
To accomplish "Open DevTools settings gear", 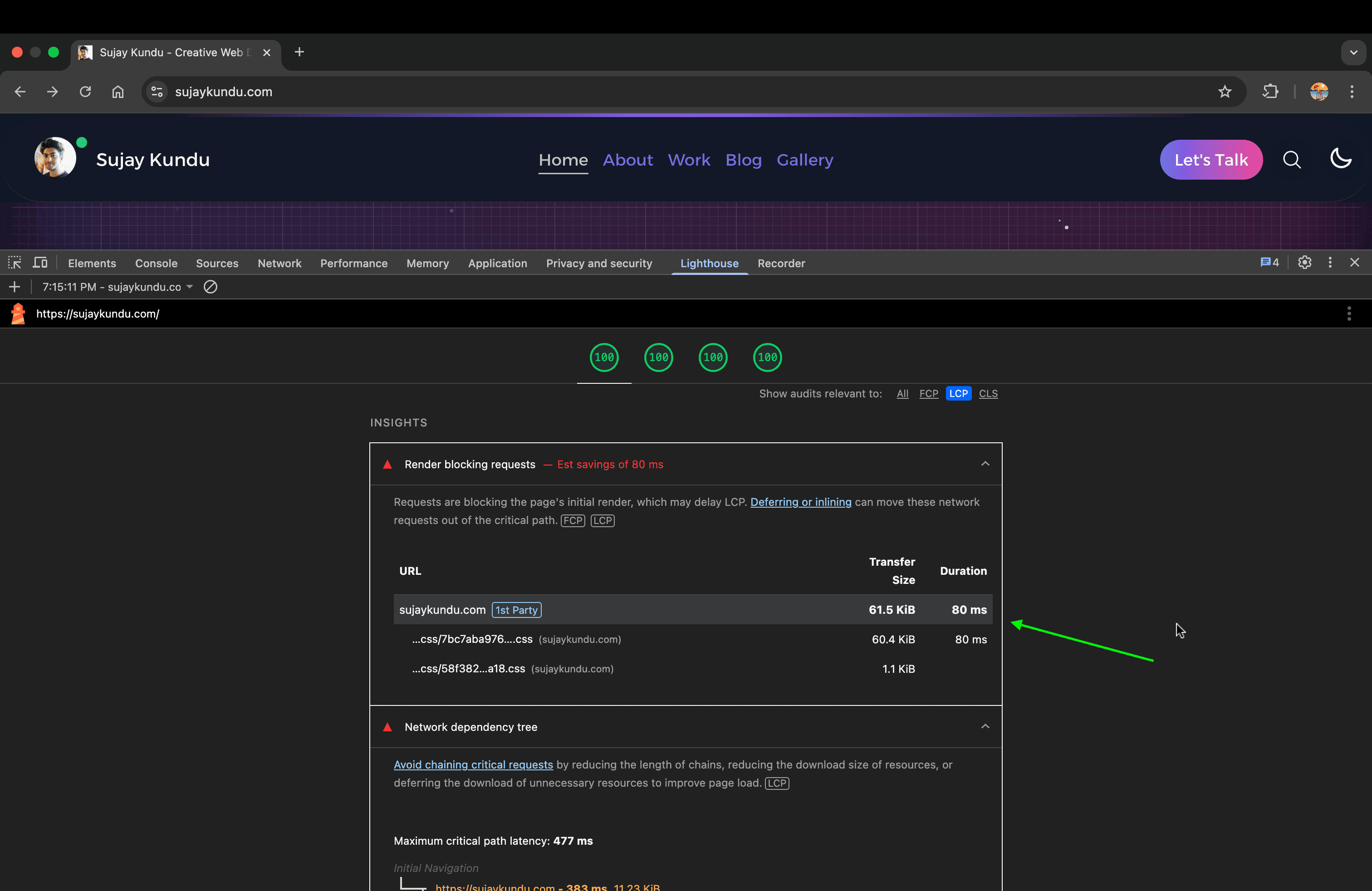I will (1304, 263).
